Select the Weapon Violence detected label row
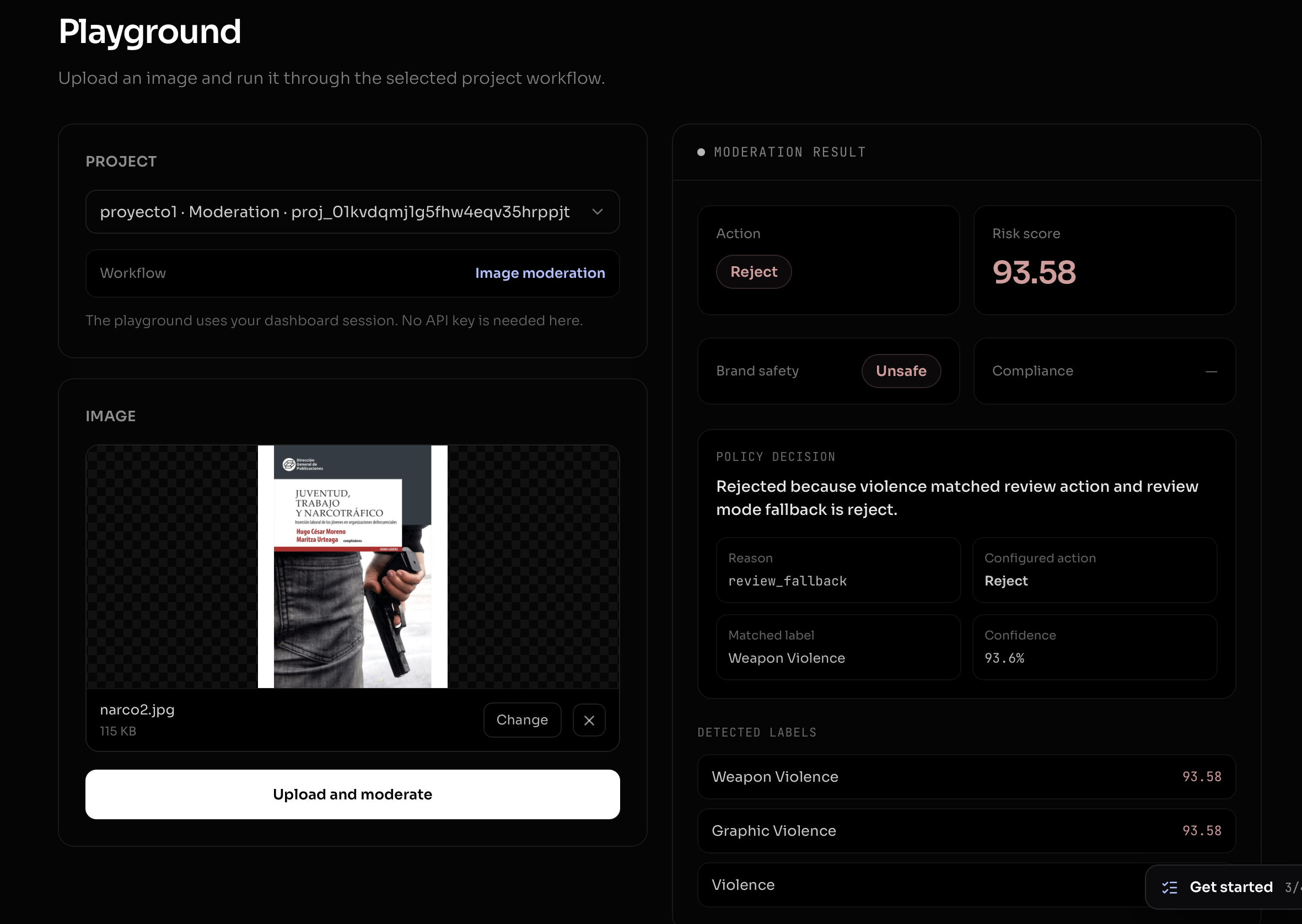The image size is (1302, 924). [966, 777]
